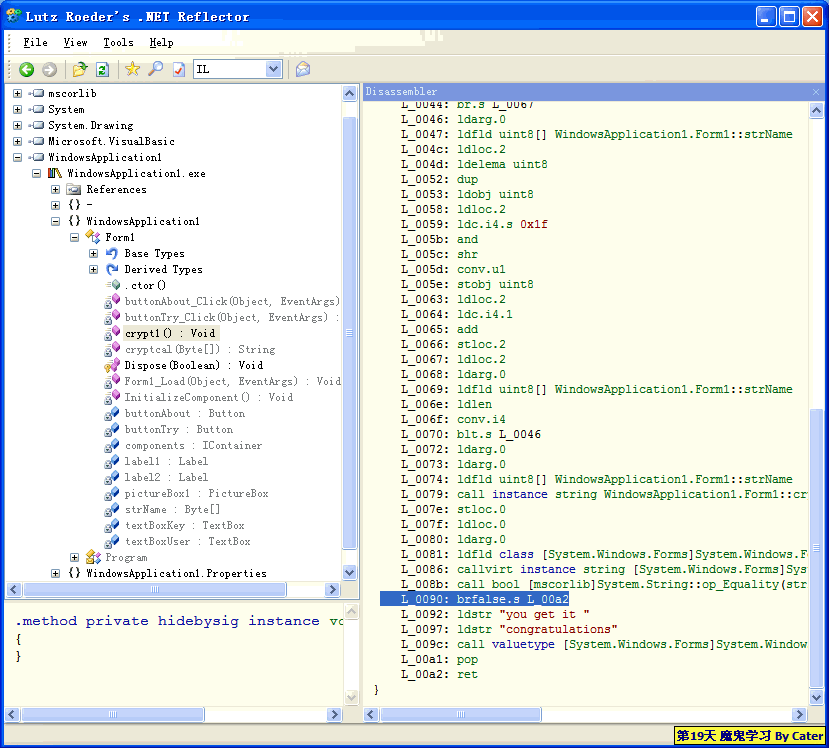
Task: Open the View menu
Action: click(75, 42)
